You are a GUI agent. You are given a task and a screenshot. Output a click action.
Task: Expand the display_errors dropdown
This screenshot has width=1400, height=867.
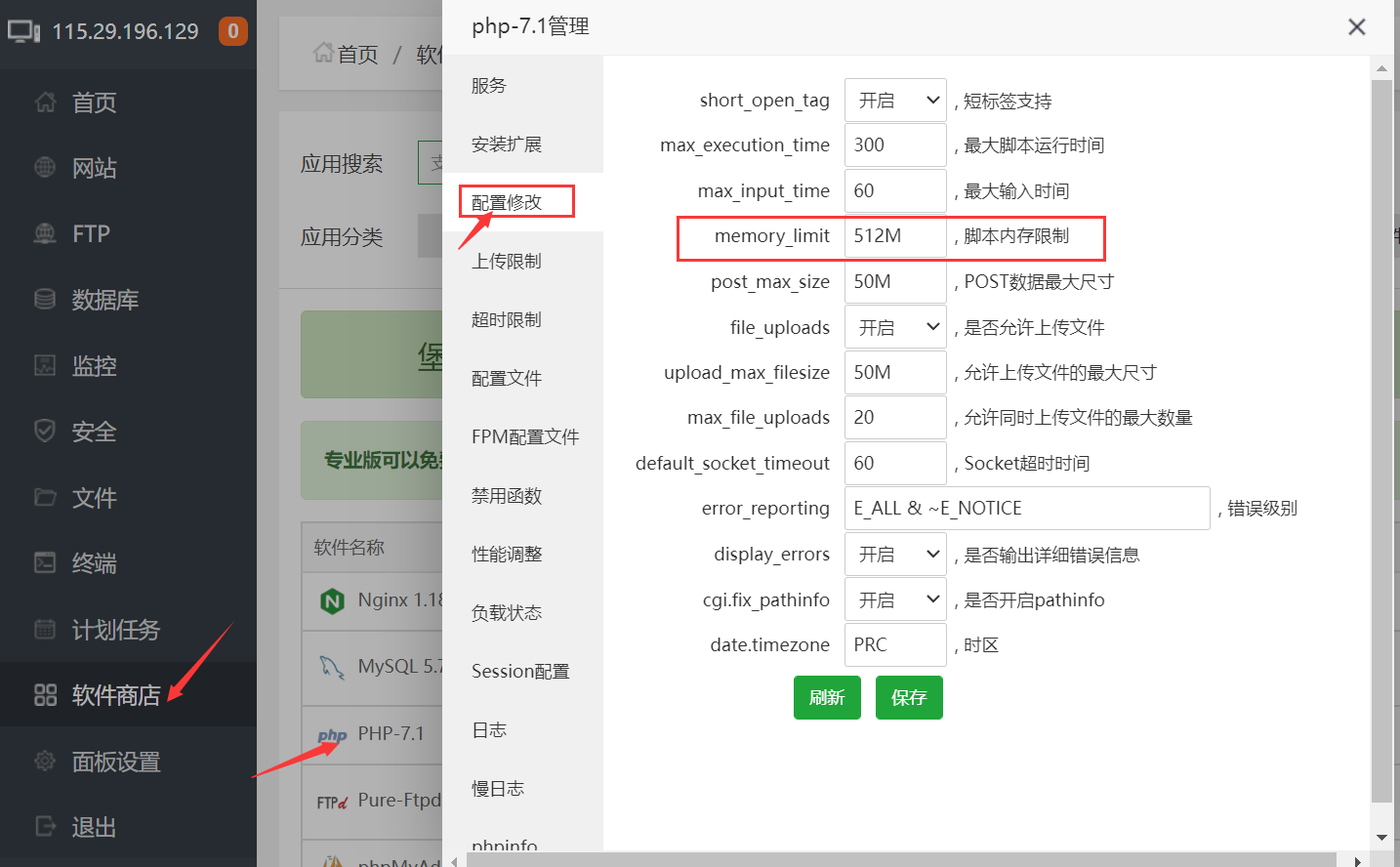tap(894, 555)
